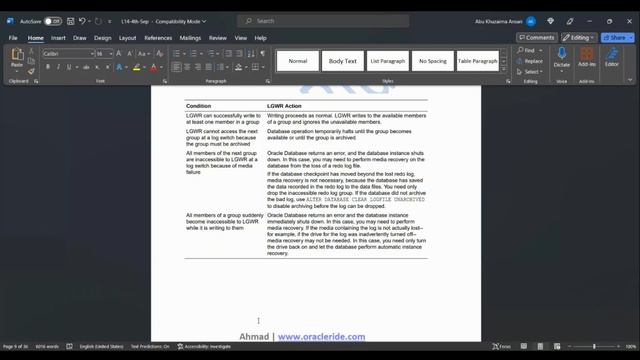Switch to the References tab
The image size is (640, 360).
158,38
